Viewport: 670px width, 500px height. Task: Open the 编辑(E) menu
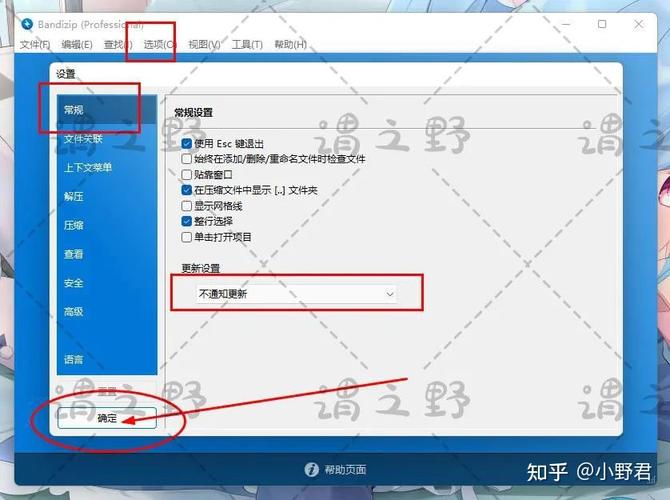pyautogui.click(x=77, y=44)
